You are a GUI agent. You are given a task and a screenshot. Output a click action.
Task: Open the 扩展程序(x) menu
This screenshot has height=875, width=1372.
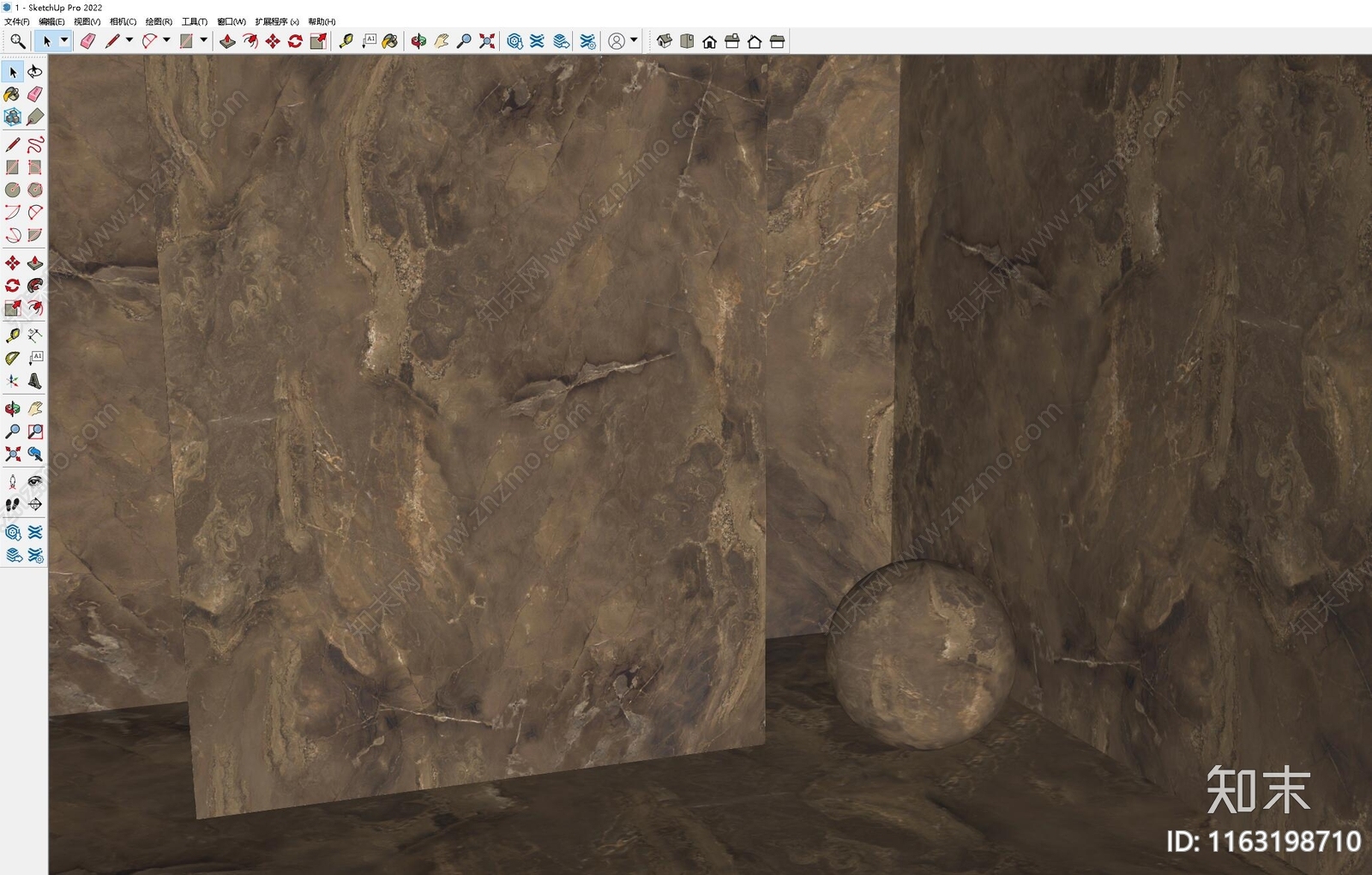pyautogui.click(x=277, y=21)
